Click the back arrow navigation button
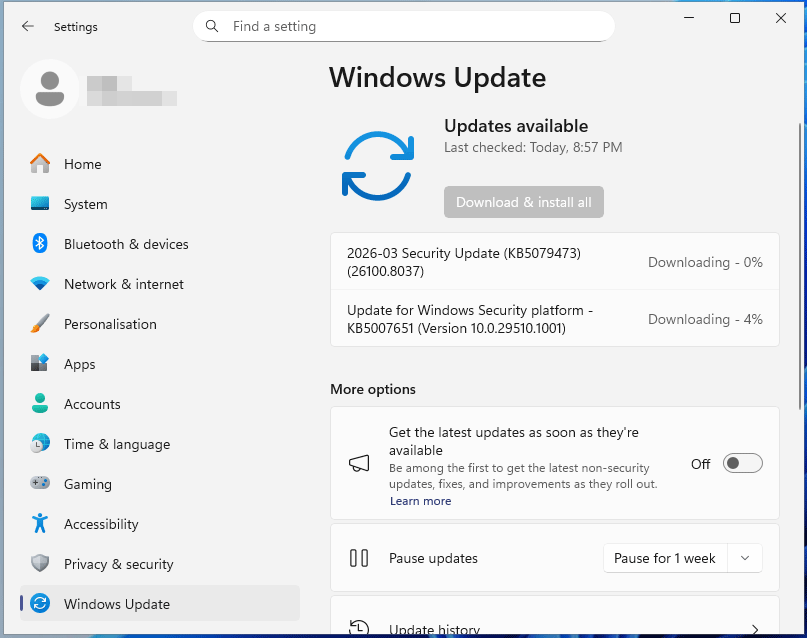807x638 pixels. (x=27, y=27)
